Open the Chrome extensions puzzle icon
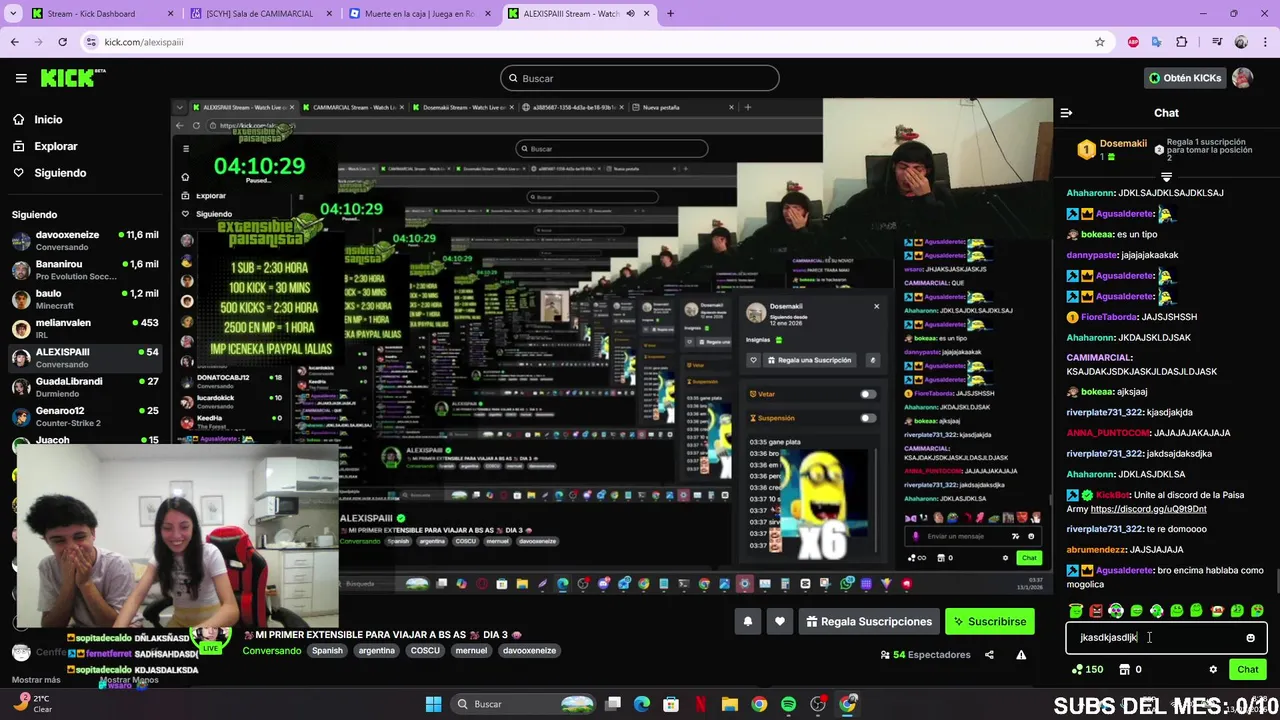 pos(1182,42)
